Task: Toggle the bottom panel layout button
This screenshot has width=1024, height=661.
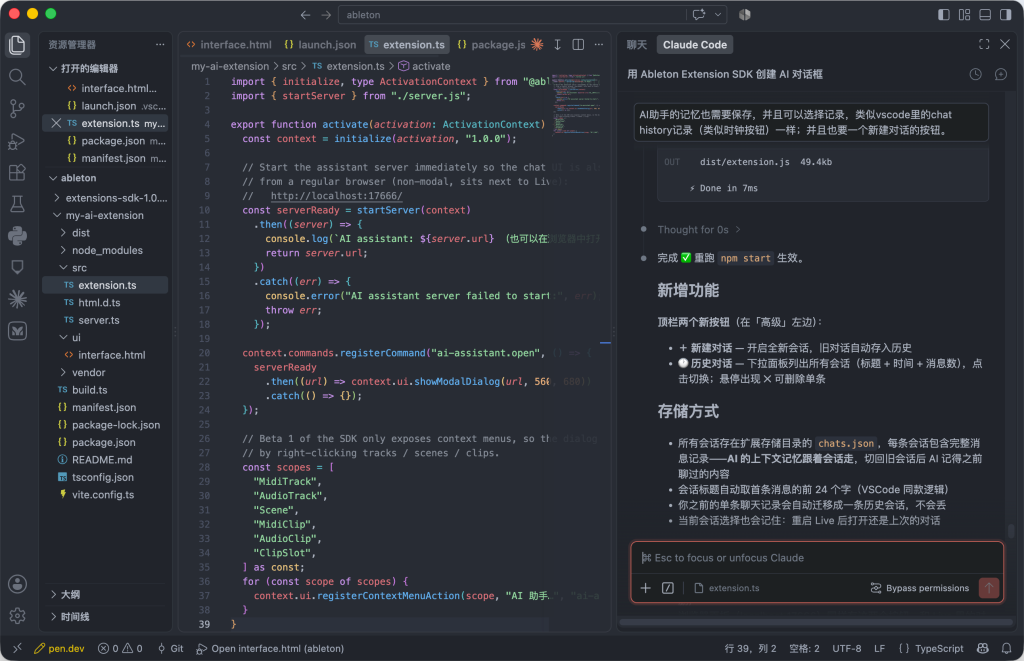Action: coord(985,14)
